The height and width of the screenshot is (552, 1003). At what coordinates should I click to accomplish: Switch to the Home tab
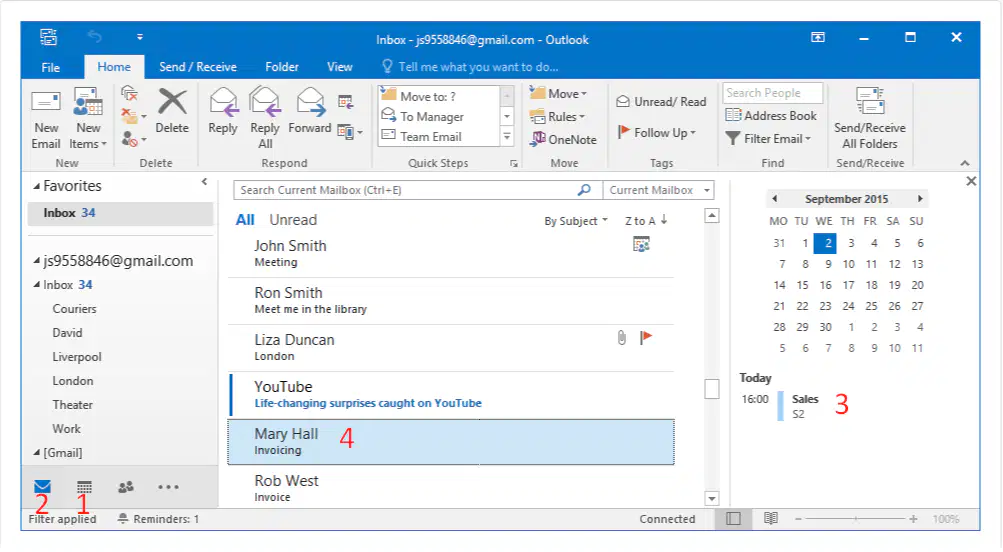pos(114,67)
